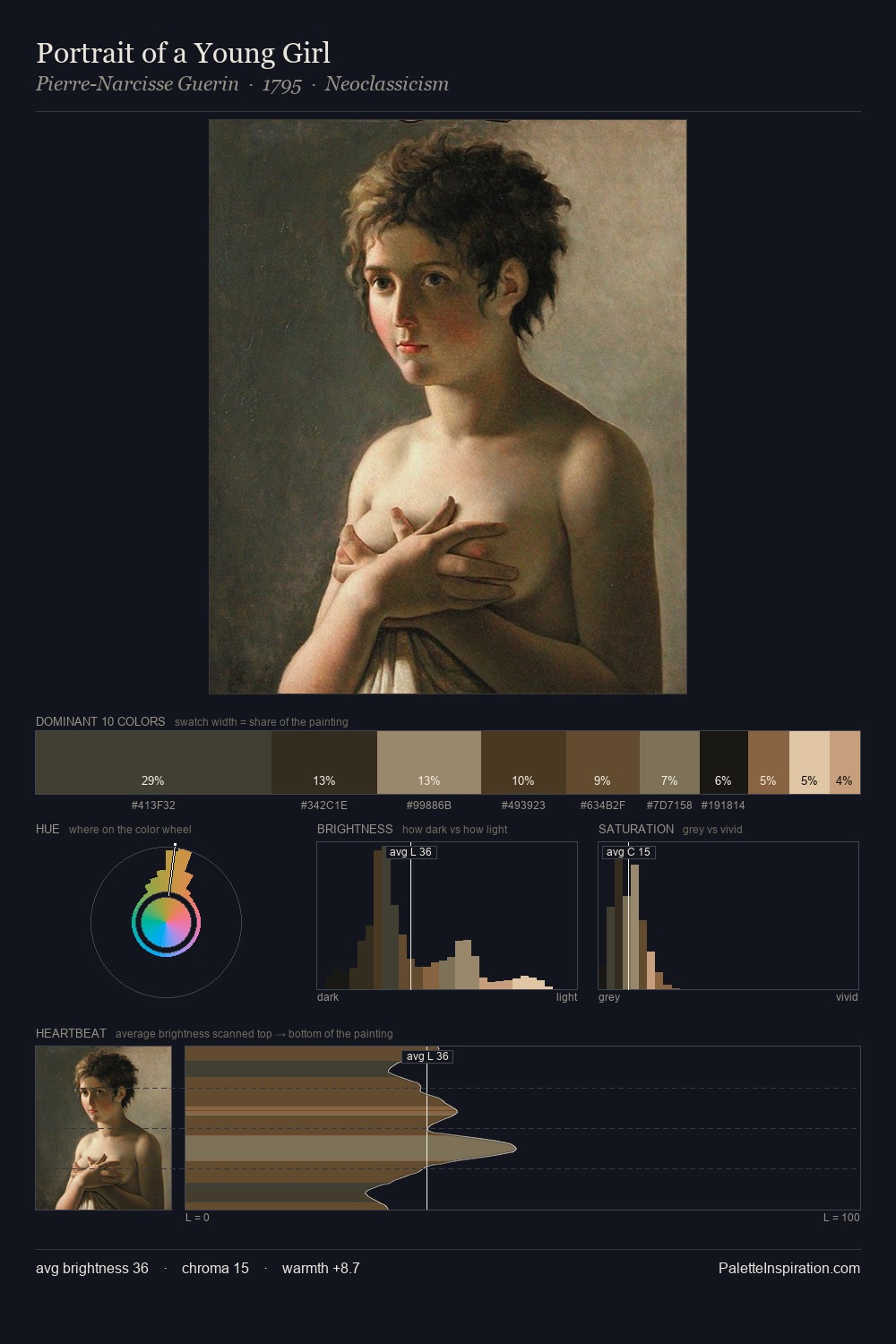Click the 'vivid' axis label

point(847,997)
